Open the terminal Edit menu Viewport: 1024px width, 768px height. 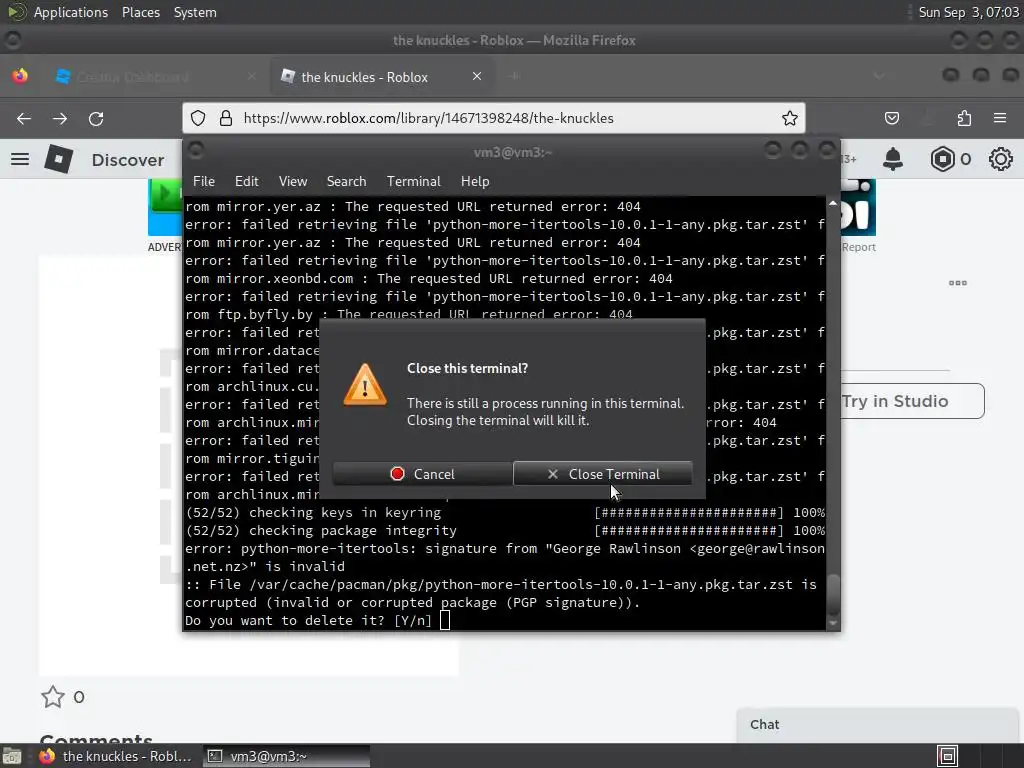(x=247, y=182)
